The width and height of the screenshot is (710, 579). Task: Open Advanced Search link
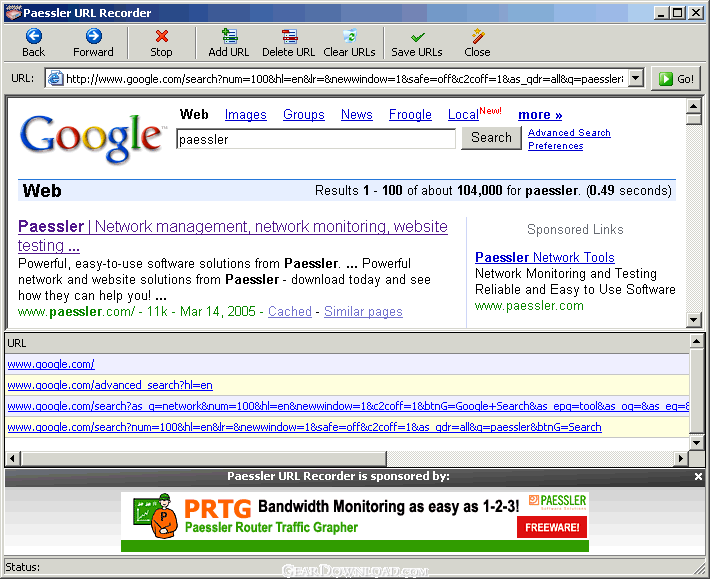click(x=569, y=133)
